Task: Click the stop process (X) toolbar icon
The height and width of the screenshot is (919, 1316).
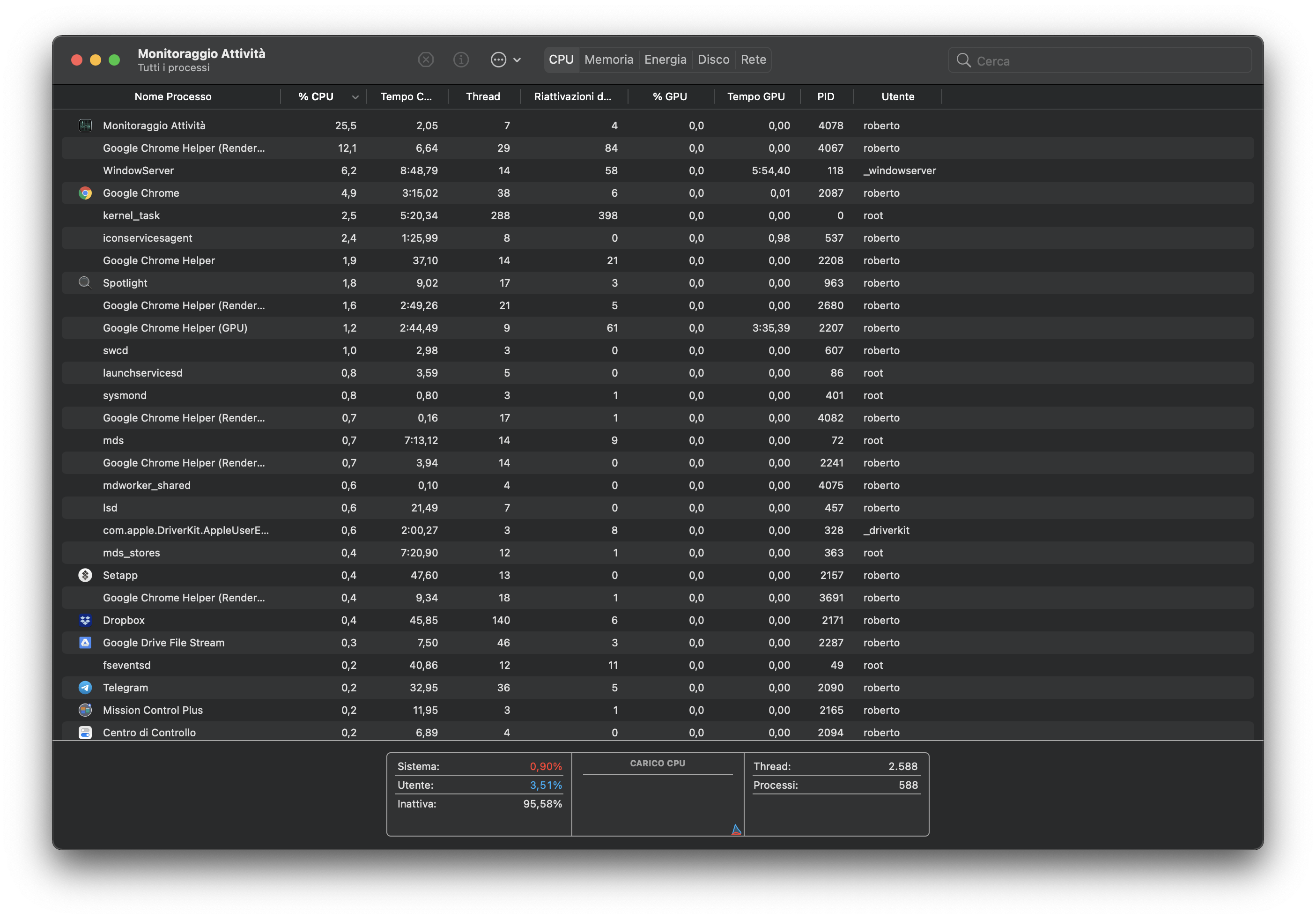Action: click(425, 59)
